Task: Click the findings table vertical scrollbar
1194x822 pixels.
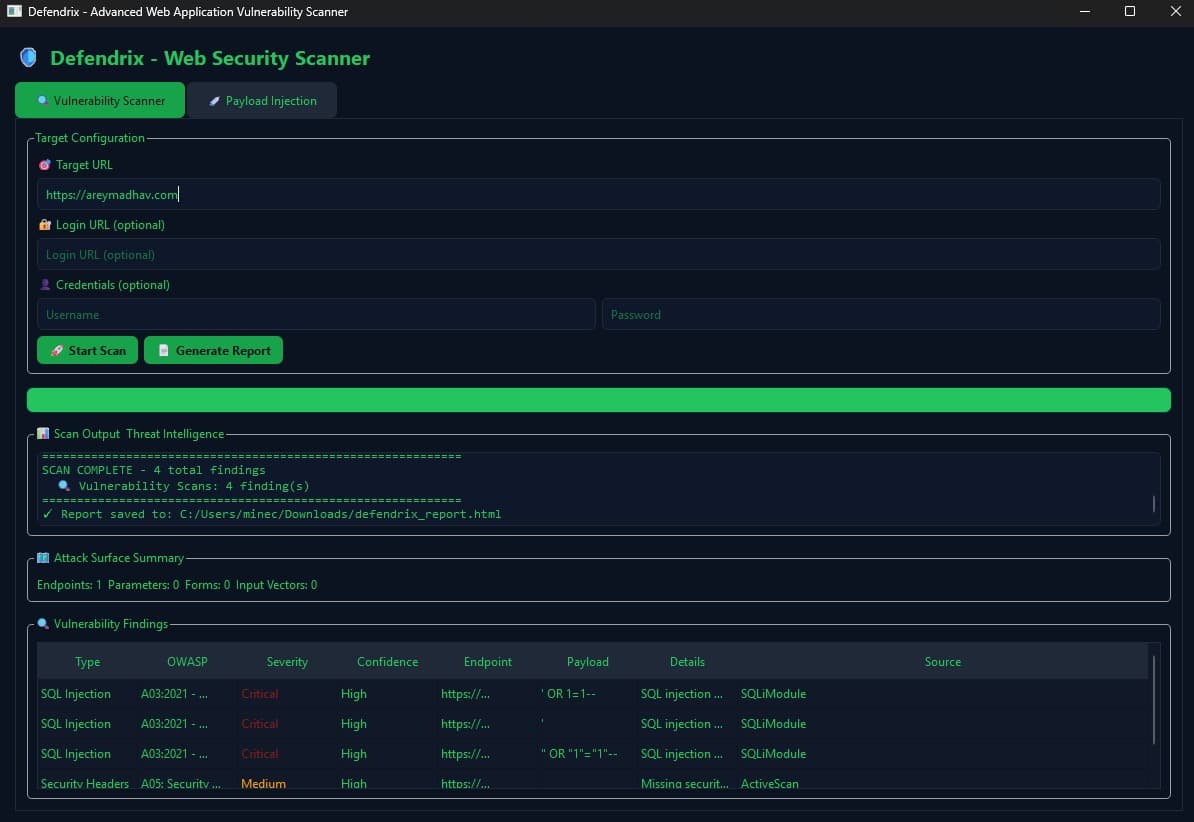Action: (x=1154, y=699)
